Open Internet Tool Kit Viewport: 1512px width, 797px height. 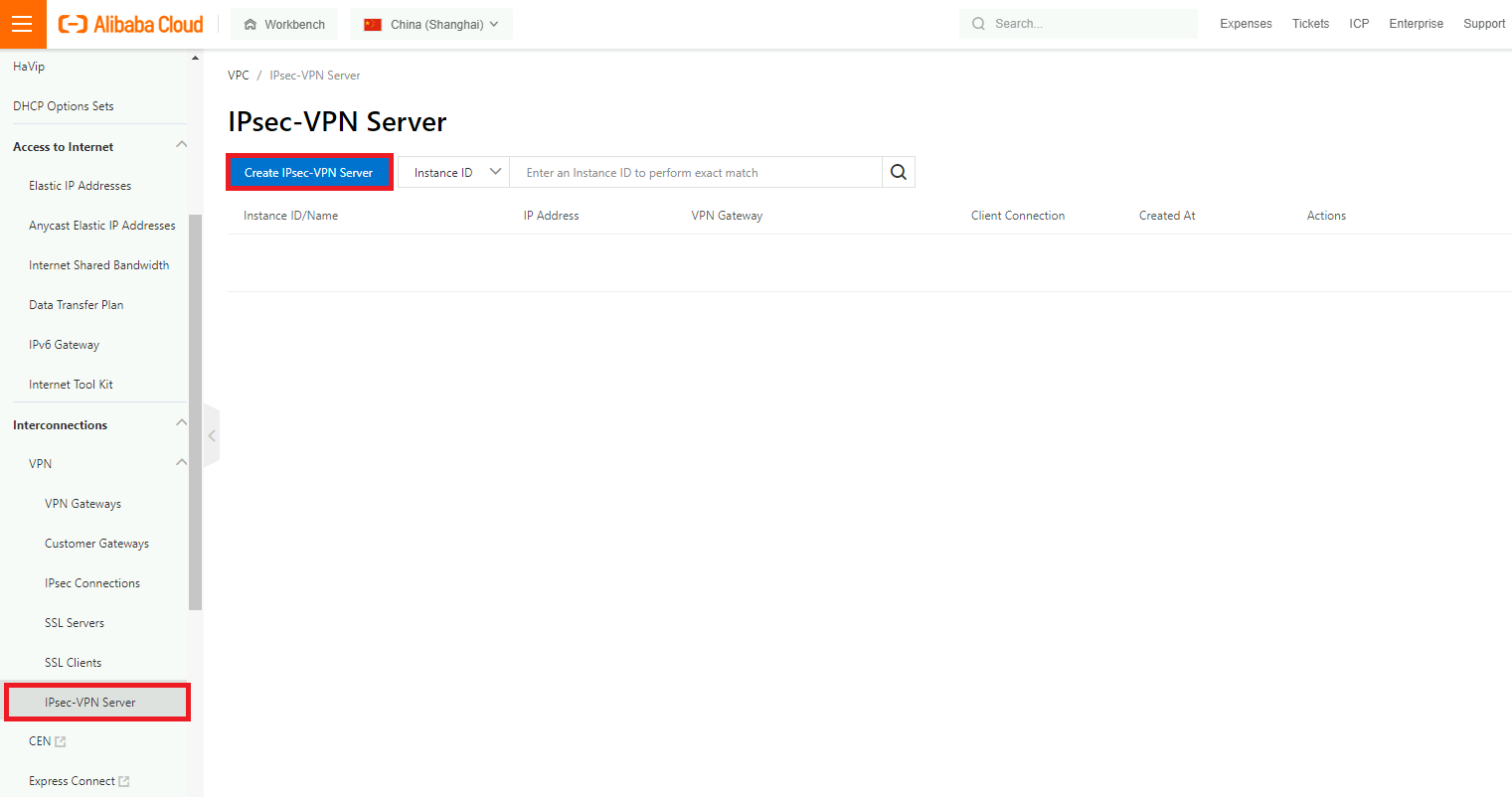[x=71, y=385]
